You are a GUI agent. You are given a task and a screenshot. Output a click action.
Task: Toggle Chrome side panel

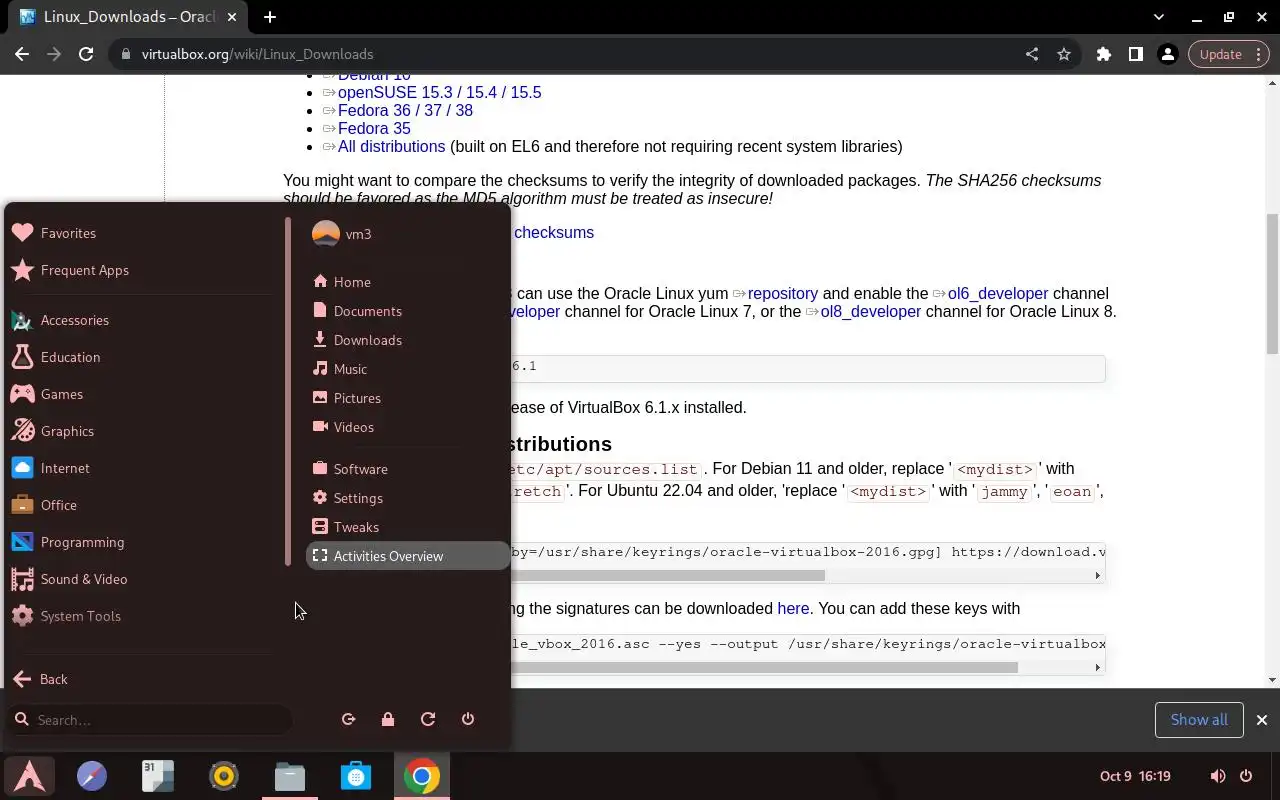point(1136,54)
